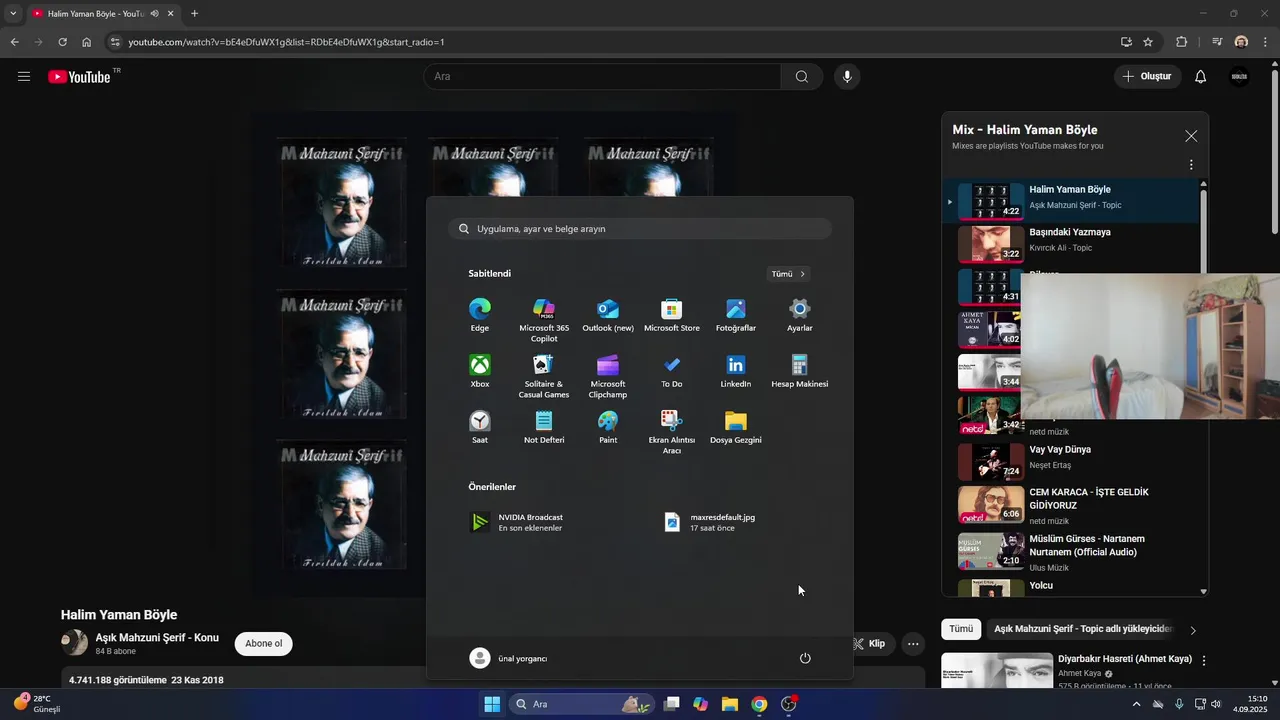
Task: Open To Do app
Action: point(672,371)
